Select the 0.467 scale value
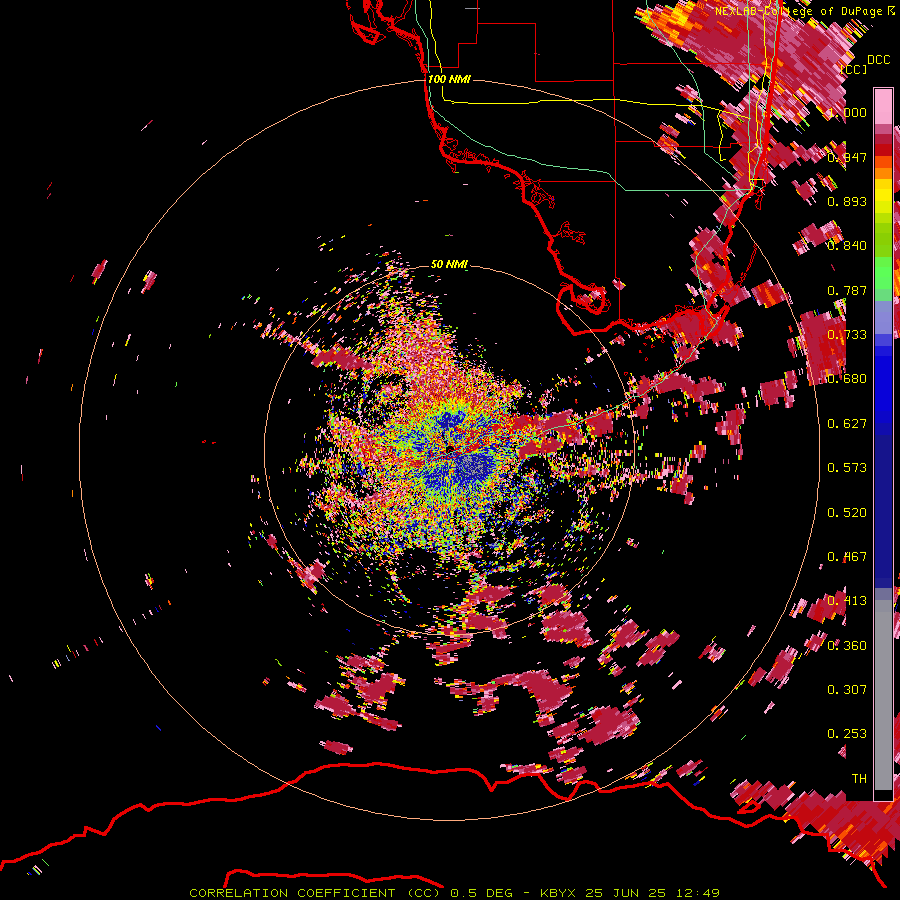The image size is (900, 900). (847, 557)
